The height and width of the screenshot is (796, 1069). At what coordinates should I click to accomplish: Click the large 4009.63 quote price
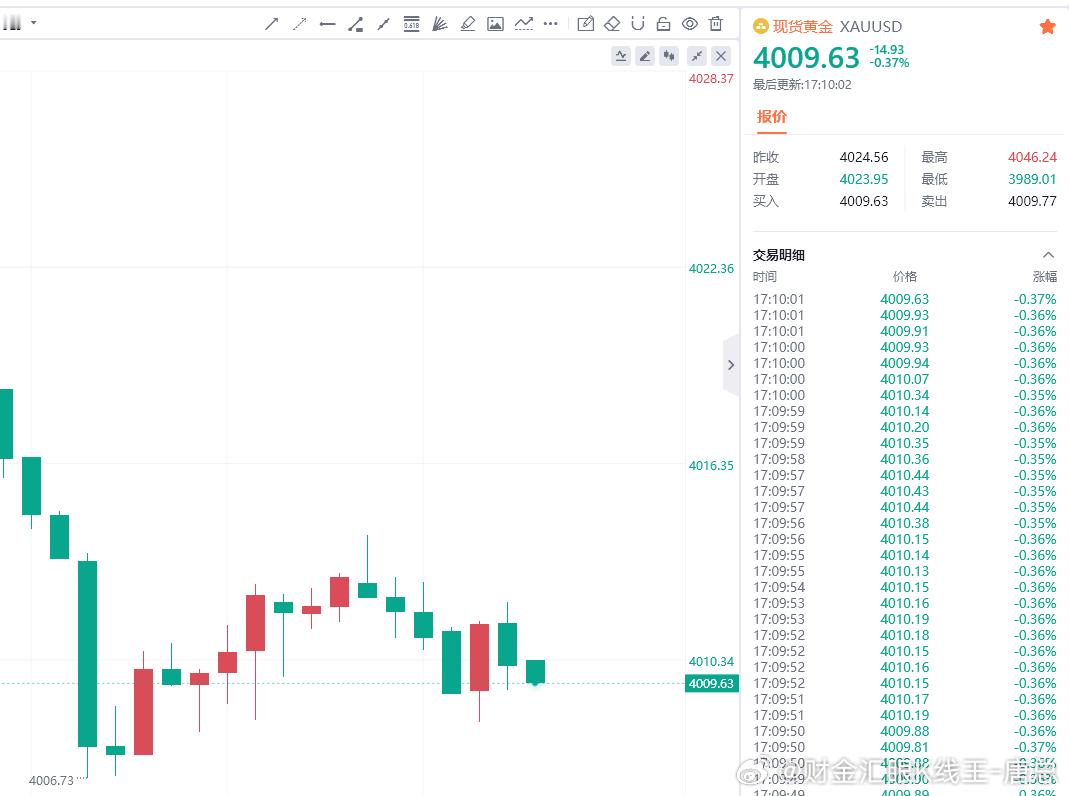pos(806,58)
